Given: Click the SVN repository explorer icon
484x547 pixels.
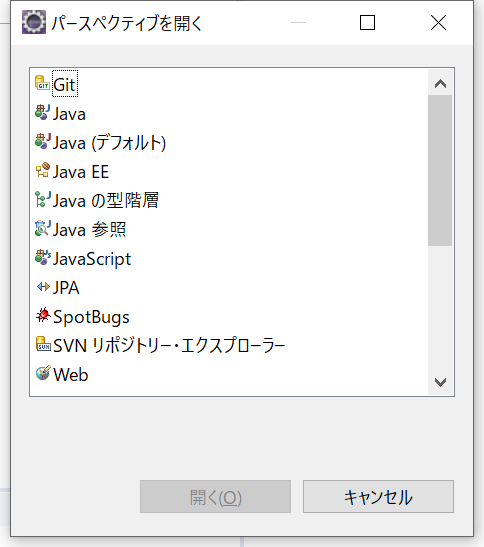Looking at the screenshot, I should coord(43,344).
